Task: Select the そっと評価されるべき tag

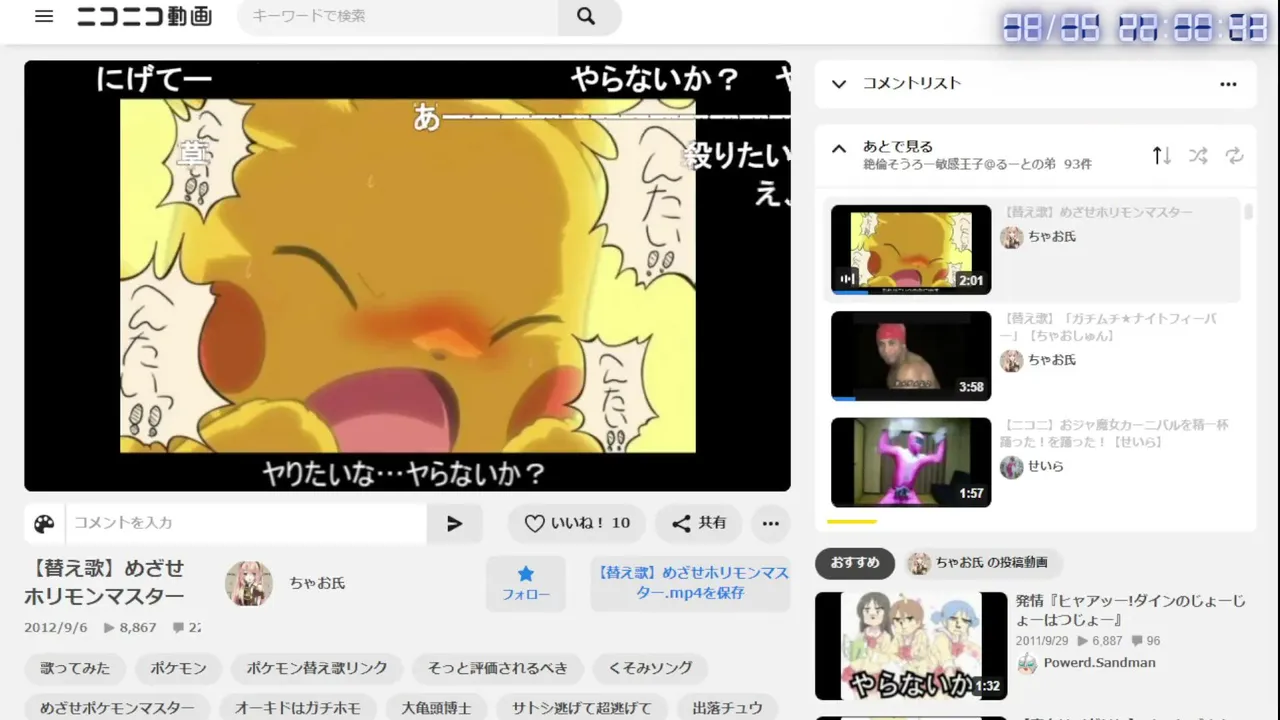Action: pyautogui.click(x=497, y=668)
